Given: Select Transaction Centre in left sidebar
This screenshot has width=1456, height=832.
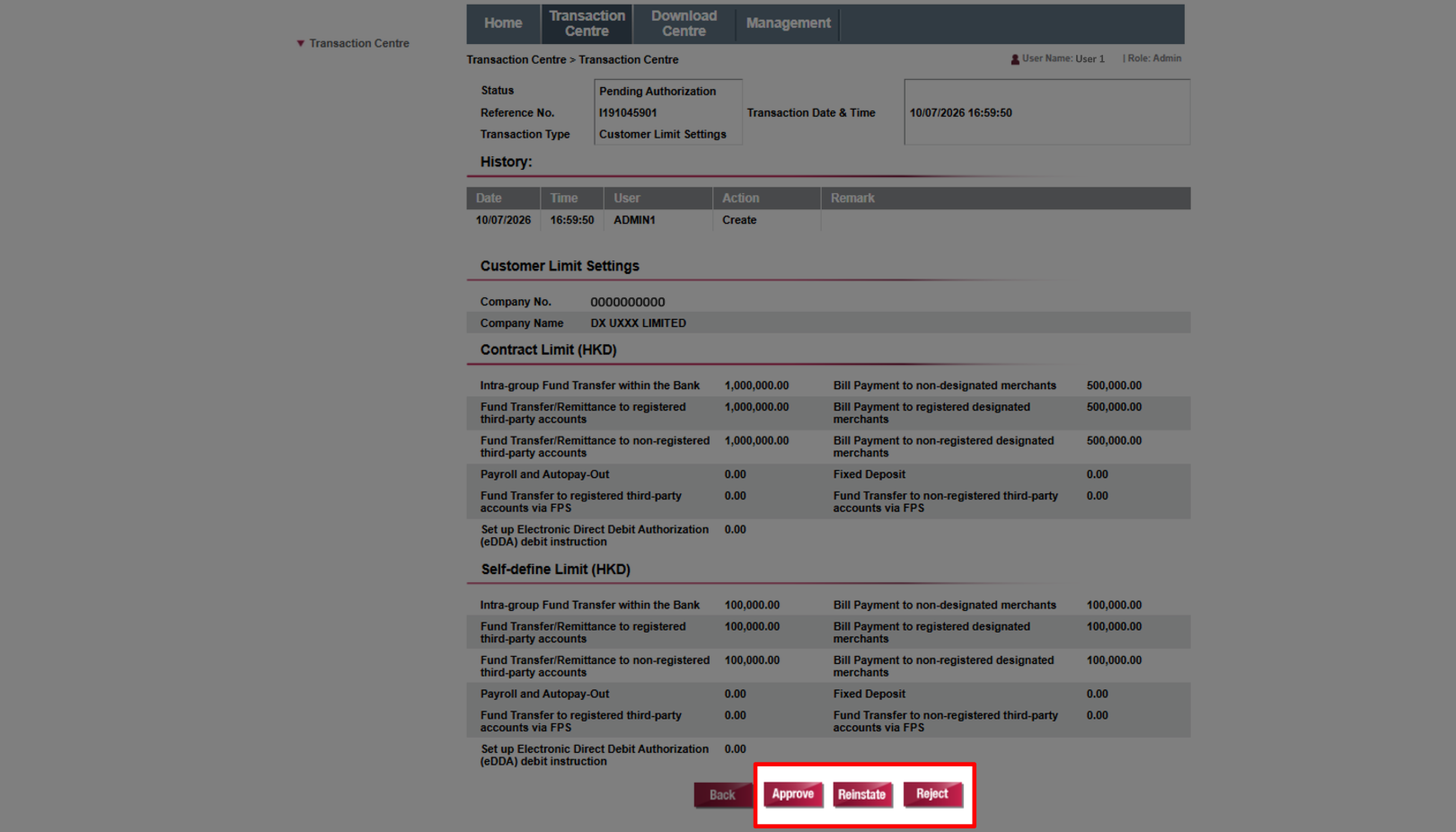Looking at the screenshot, I should point(358,43).
